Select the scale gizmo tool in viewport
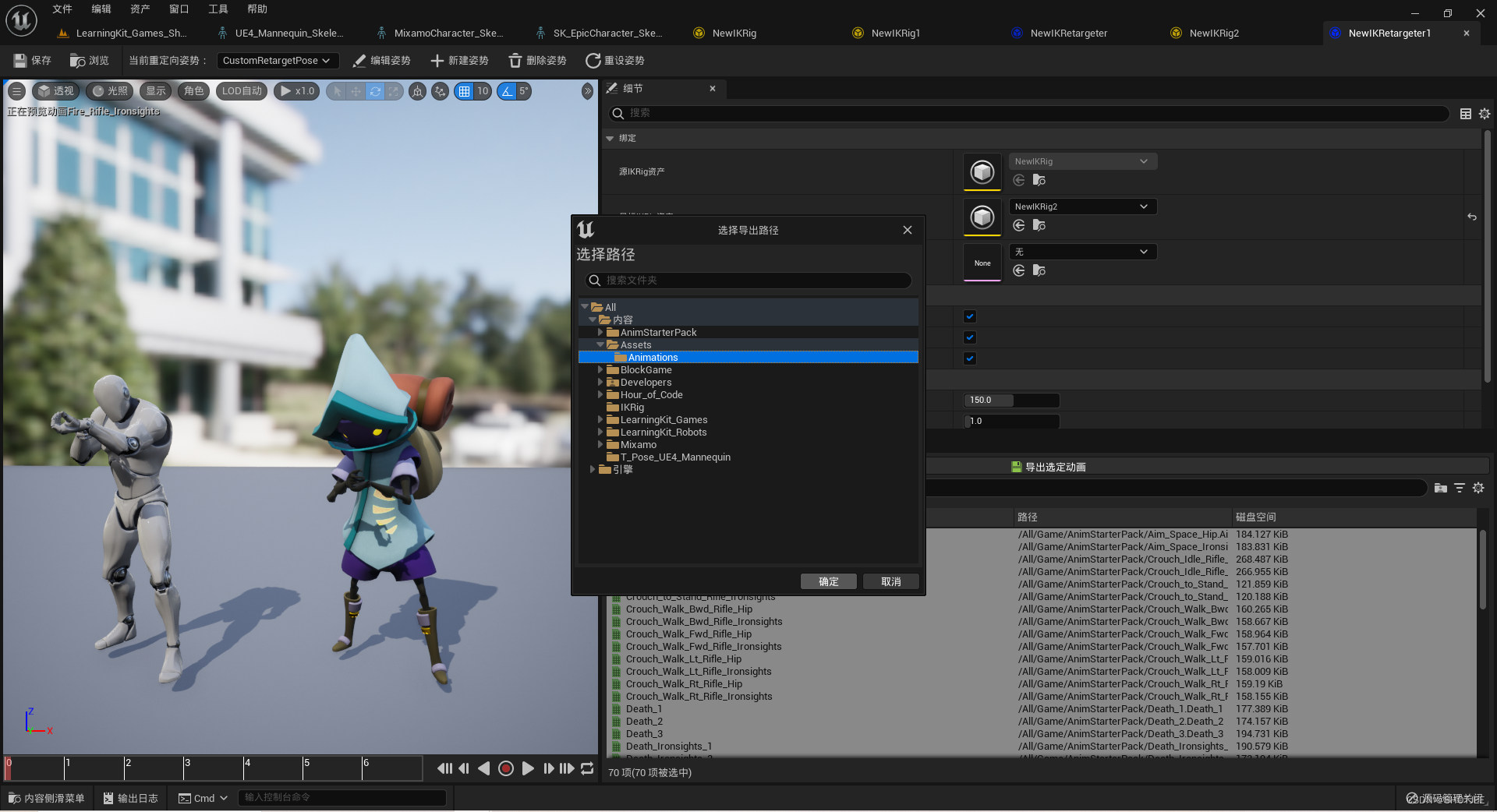The image size is (1497, 812). [x=394, y=91]
